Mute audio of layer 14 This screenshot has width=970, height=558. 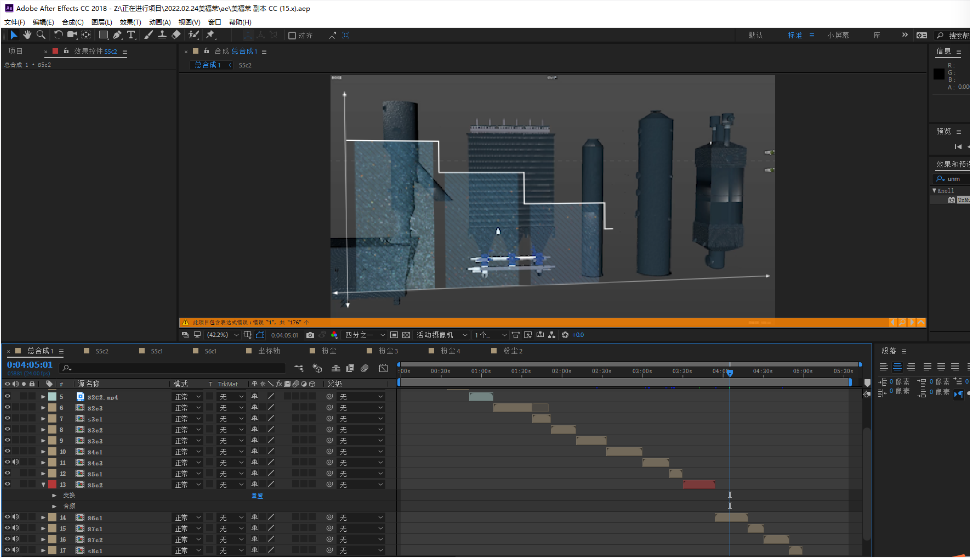point(15,517)
